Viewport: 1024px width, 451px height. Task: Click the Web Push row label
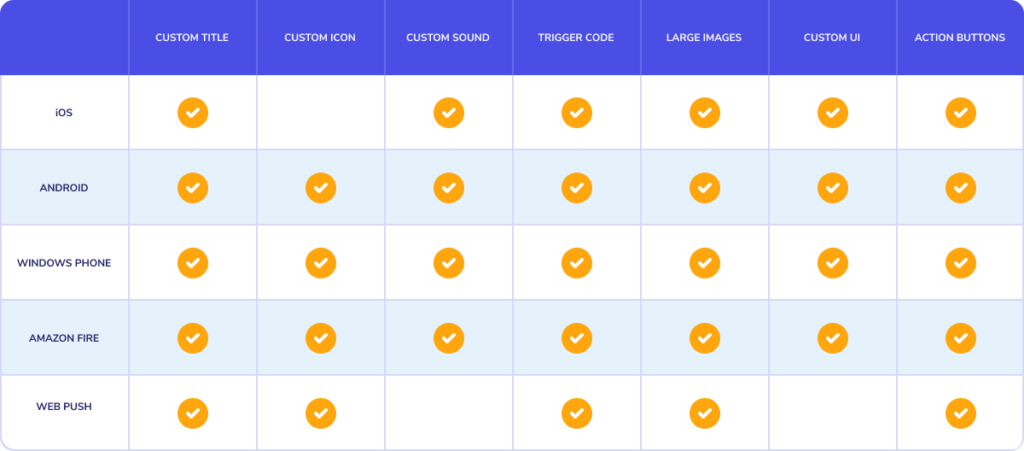[64, 407]
